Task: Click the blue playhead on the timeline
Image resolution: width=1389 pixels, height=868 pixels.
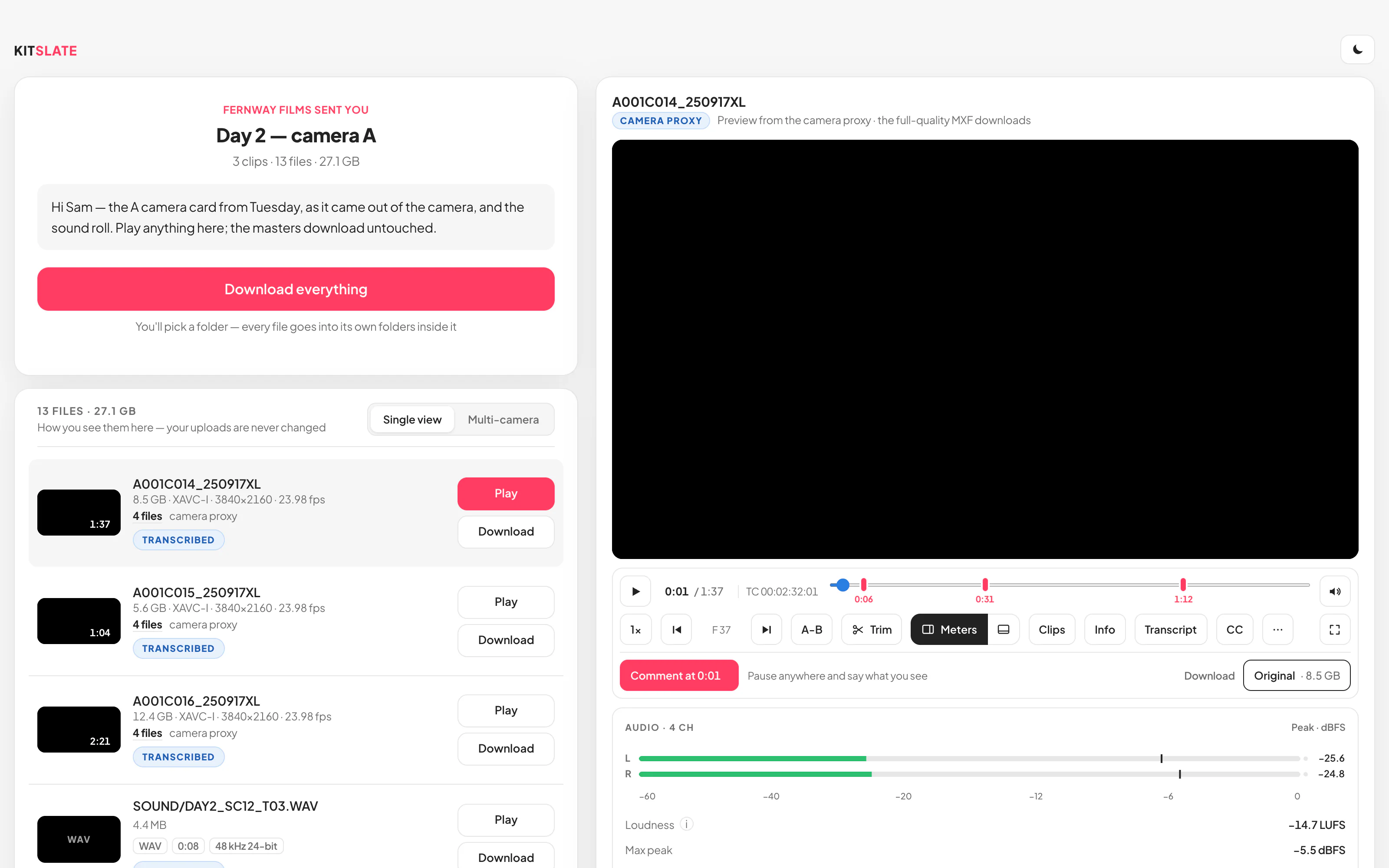Action: click(x=843, y=585)
